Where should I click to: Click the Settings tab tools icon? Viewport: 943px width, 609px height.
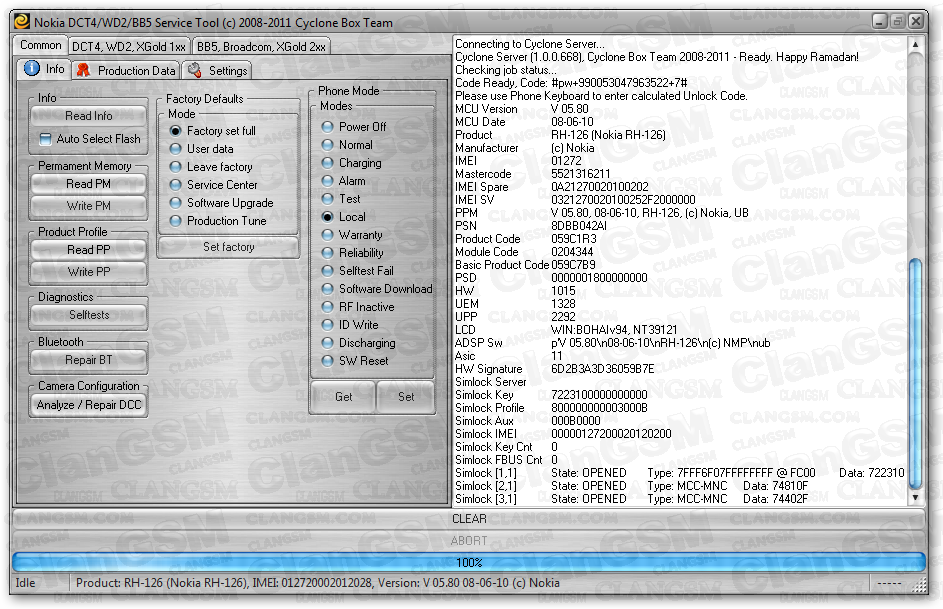point(194,70)
